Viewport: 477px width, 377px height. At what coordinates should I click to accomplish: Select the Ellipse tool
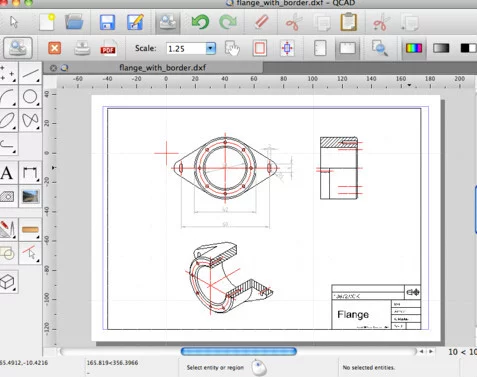[x=7, y=120]
